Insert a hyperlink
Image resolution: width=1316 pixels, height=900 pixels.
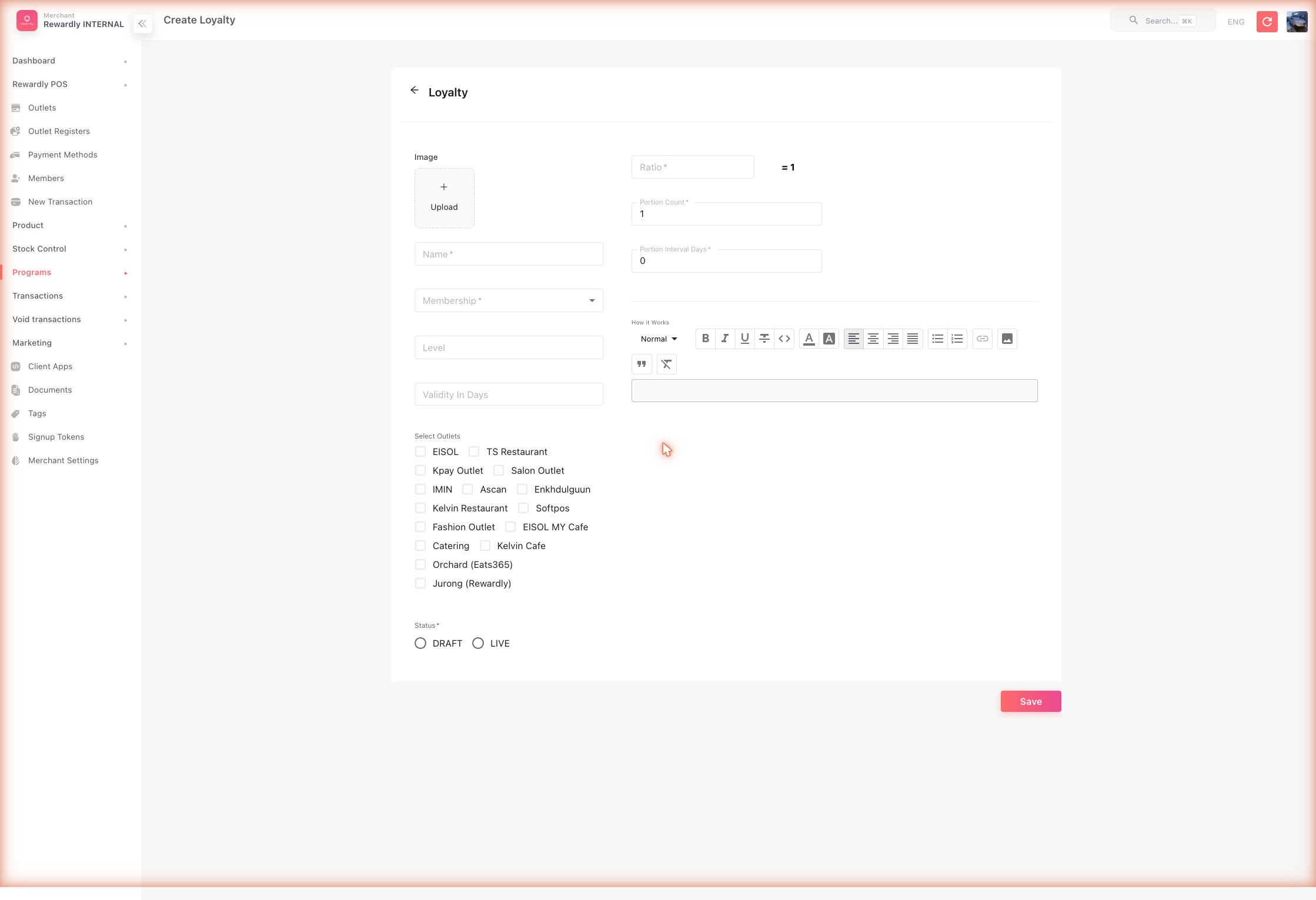pos(983,339)
